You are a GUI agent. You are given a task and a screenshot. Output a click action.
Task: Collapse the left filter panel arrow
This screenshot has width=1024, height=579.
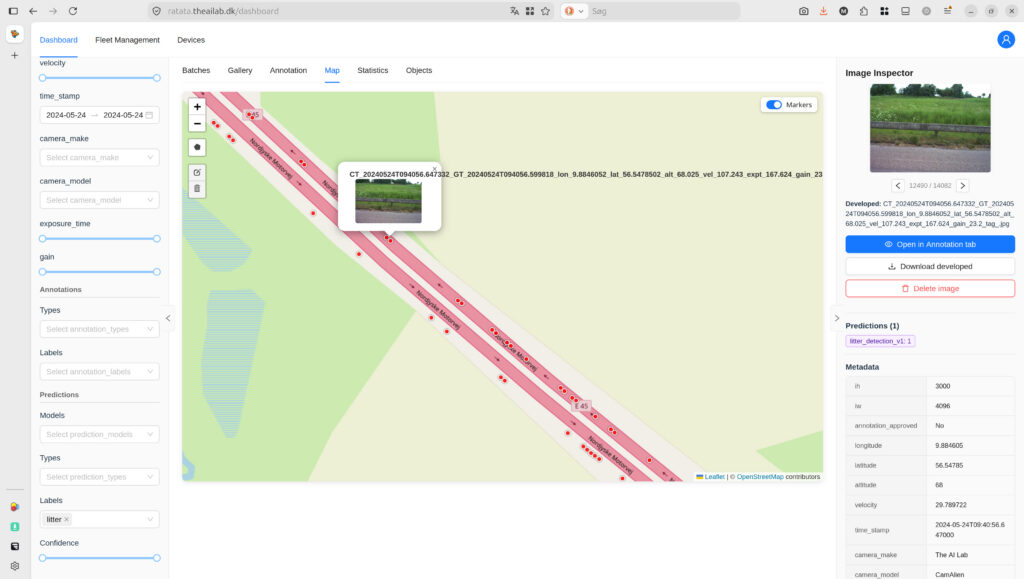[168, 318]
